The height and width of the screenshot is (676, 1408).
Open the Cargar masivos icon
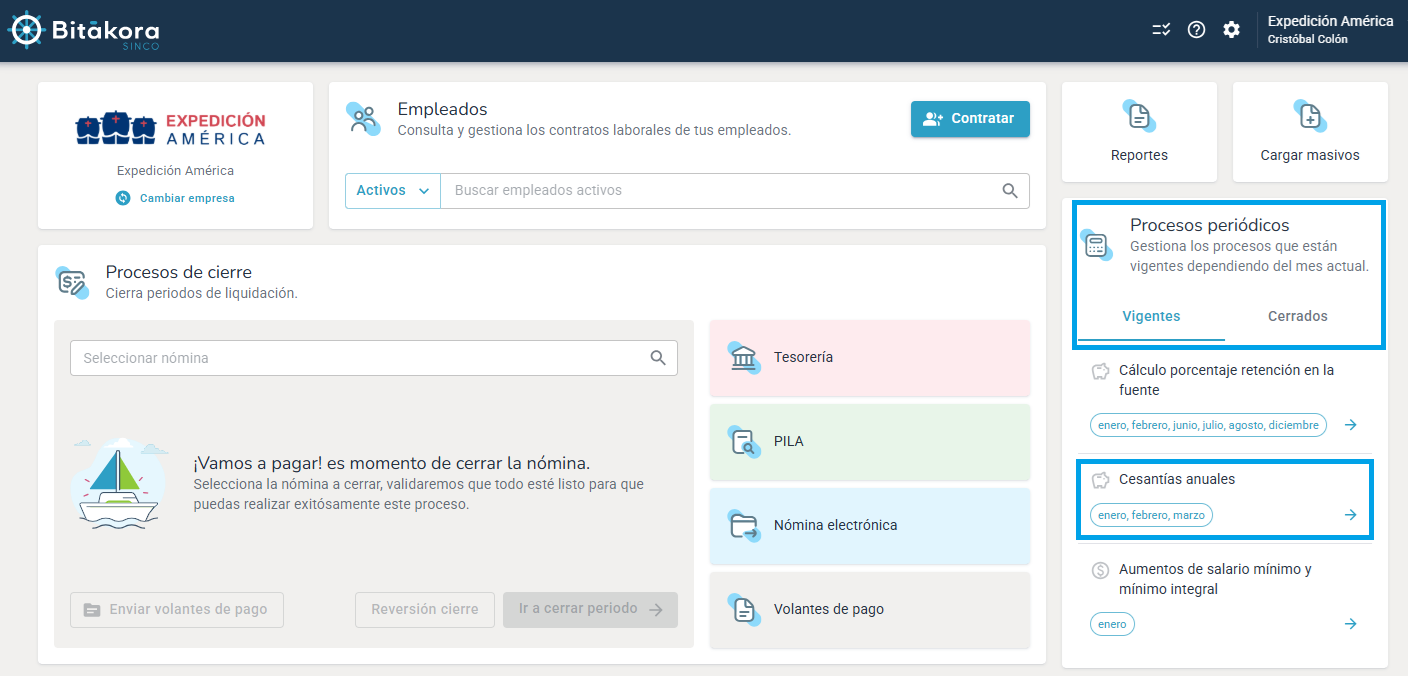click(x=1310, y=115)
